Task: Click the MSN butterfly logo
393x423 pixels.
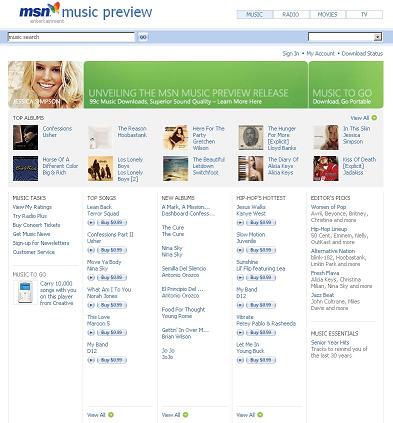Action: click(x=54, y=8)
